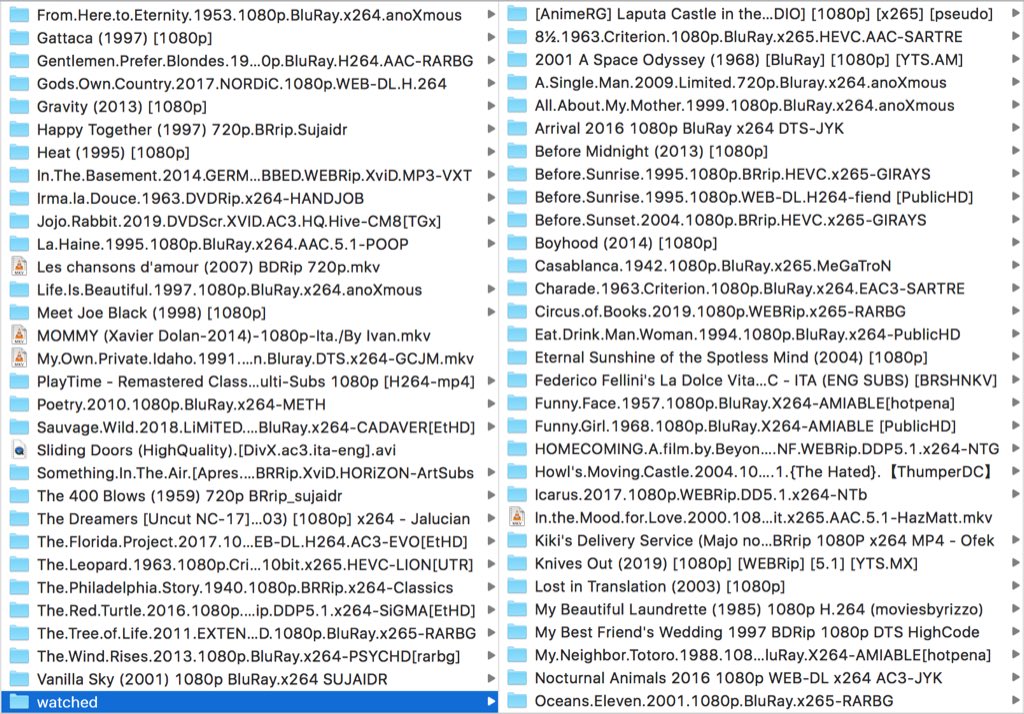Select All.About.My.Mother.1999 folder name
This screenshot has width=1024, height=714.
(x=744, y=105)
